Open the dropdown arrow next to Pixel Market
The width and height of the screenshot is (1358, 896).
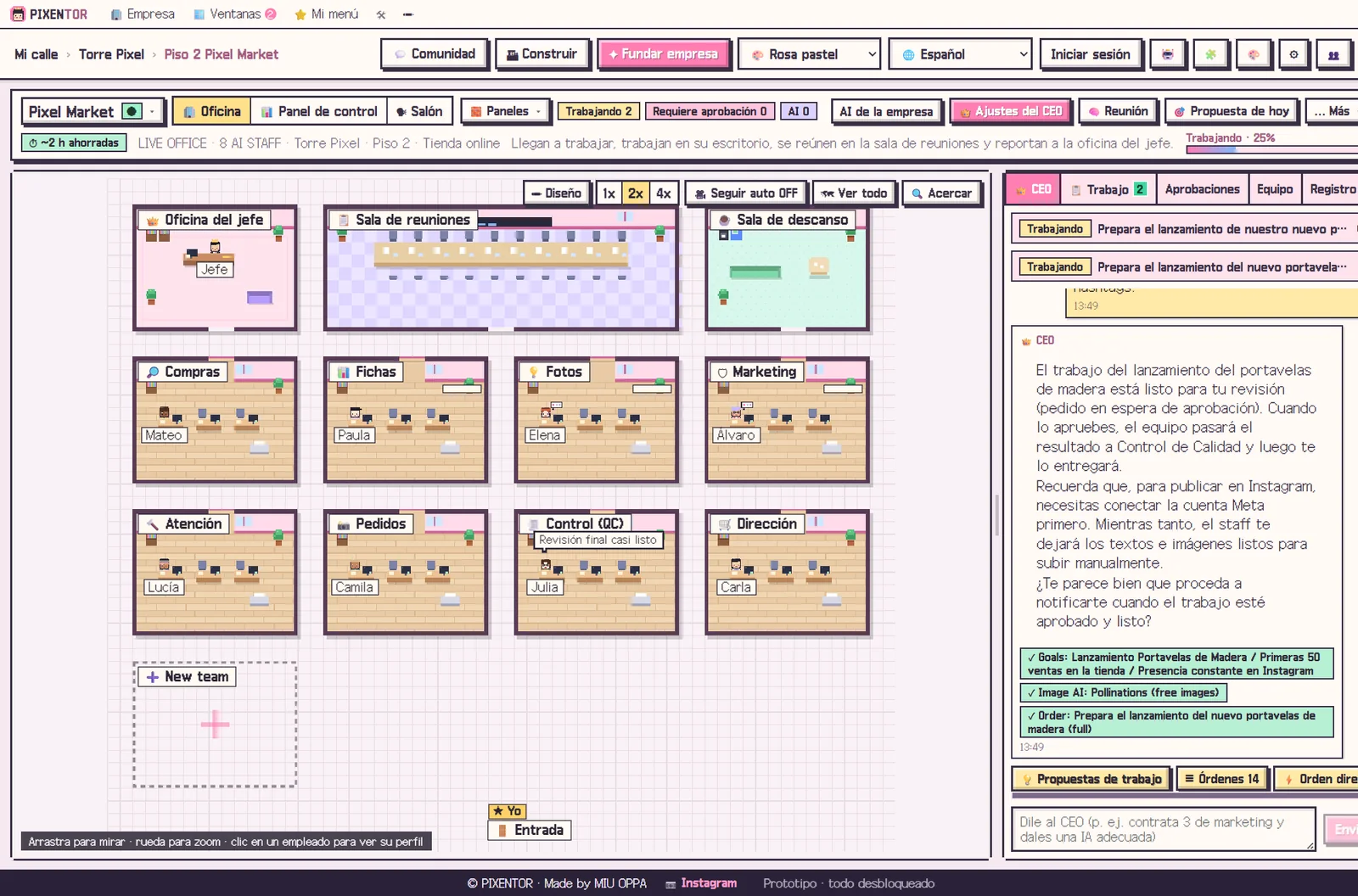coord(152,111)
